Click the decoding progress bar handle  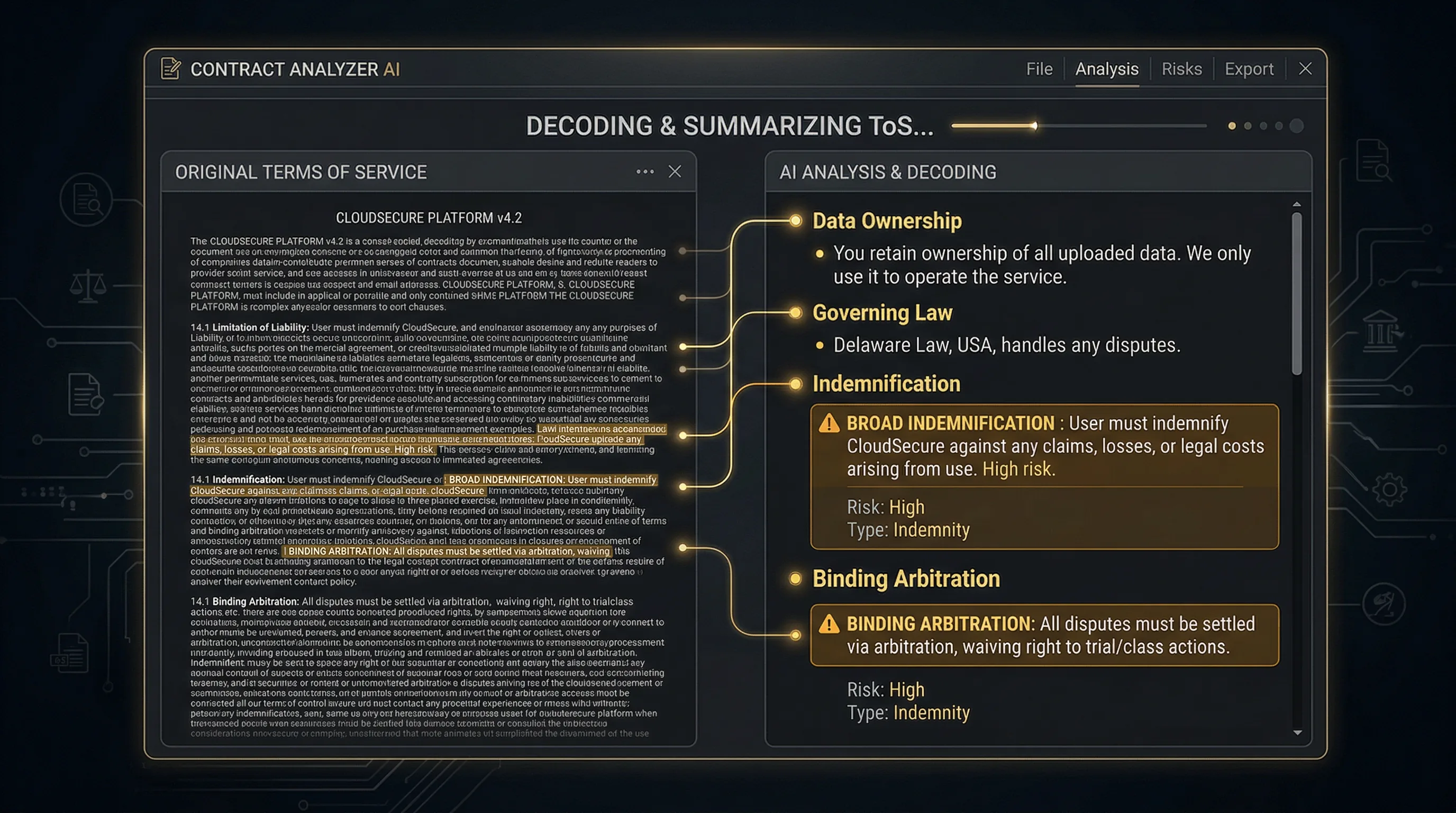point(1034,125)
